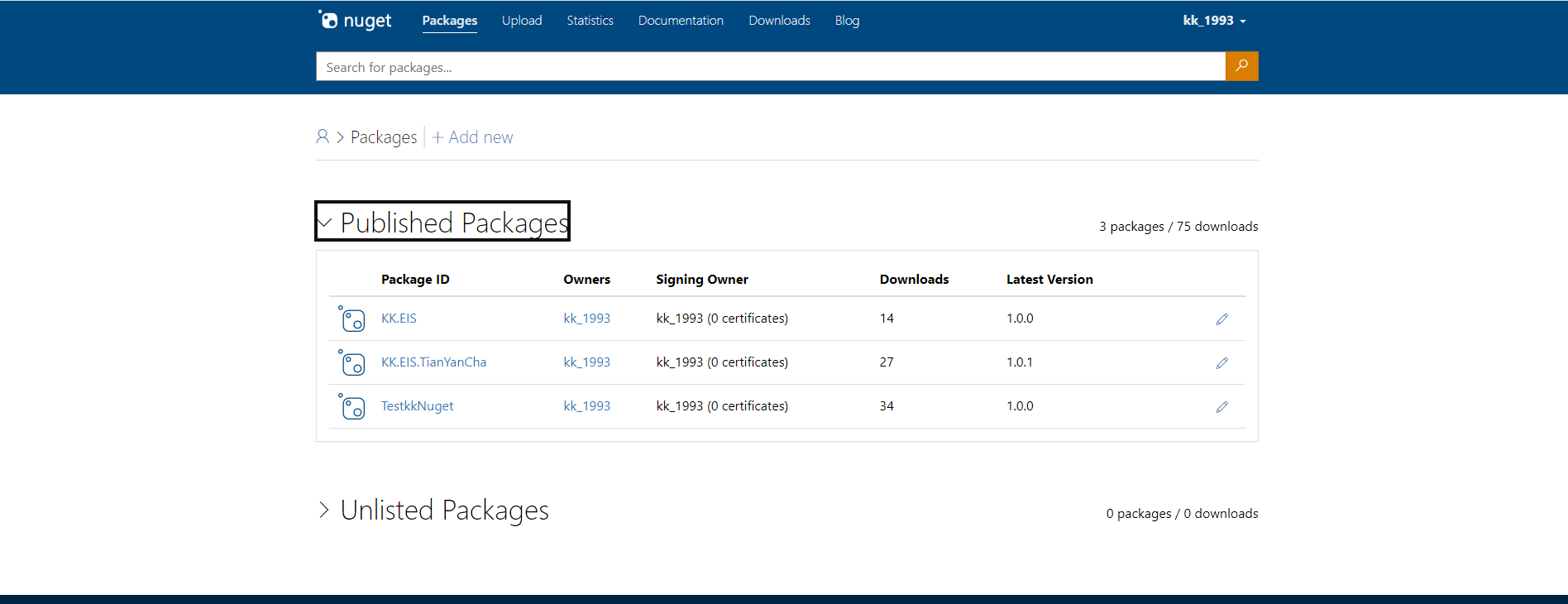The height and width of the screenshot is (604, 1568).
Task: Focus the Search for packages field
Action: coord(771,66)
